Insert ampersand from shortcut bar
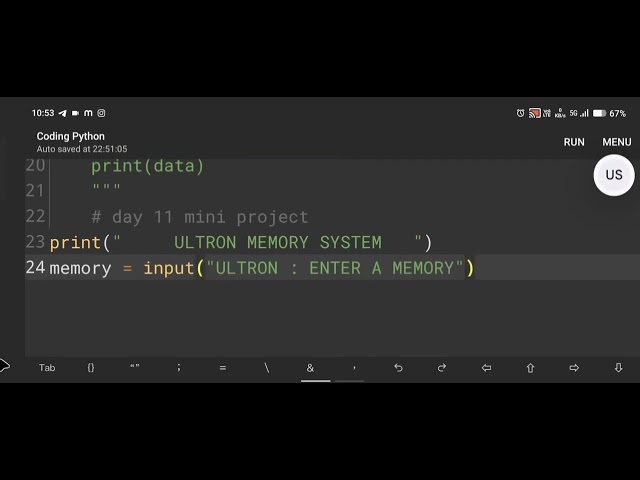The width and height of the screenshot is (640, 480). (310, 368)
